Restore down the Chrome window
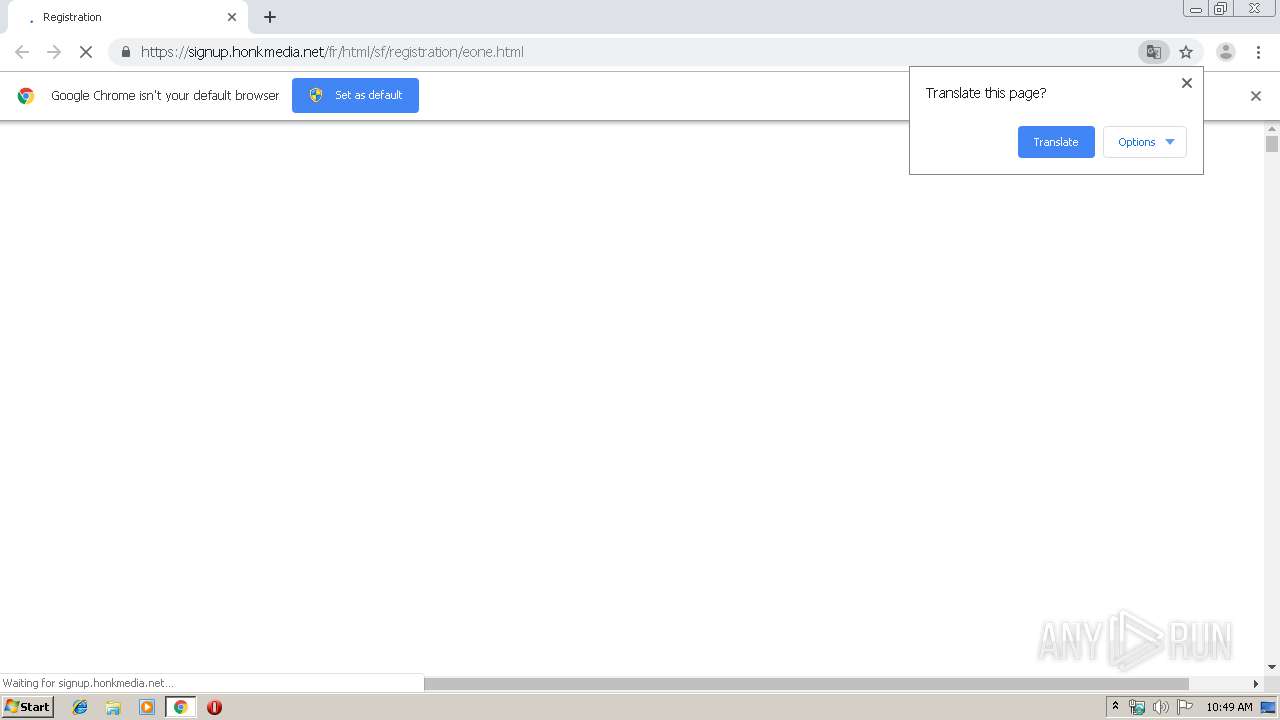Image resolution: width=1280 pixels, height=720 pixels. (1221, 9)
